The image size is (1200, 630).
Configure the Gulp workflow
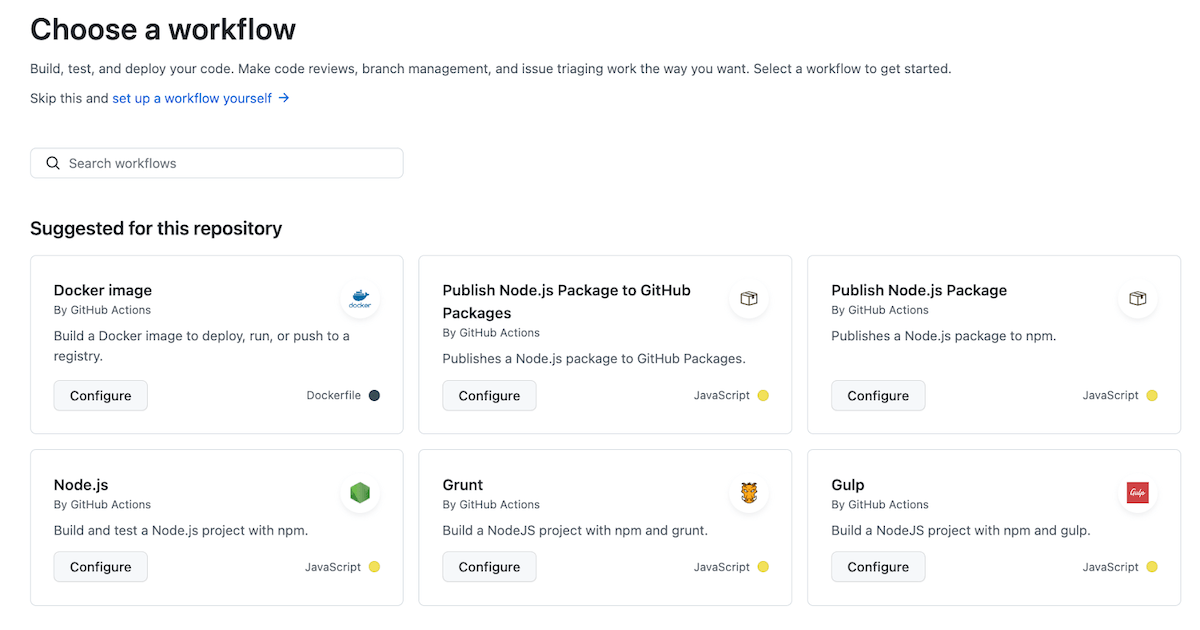point(877,566)
